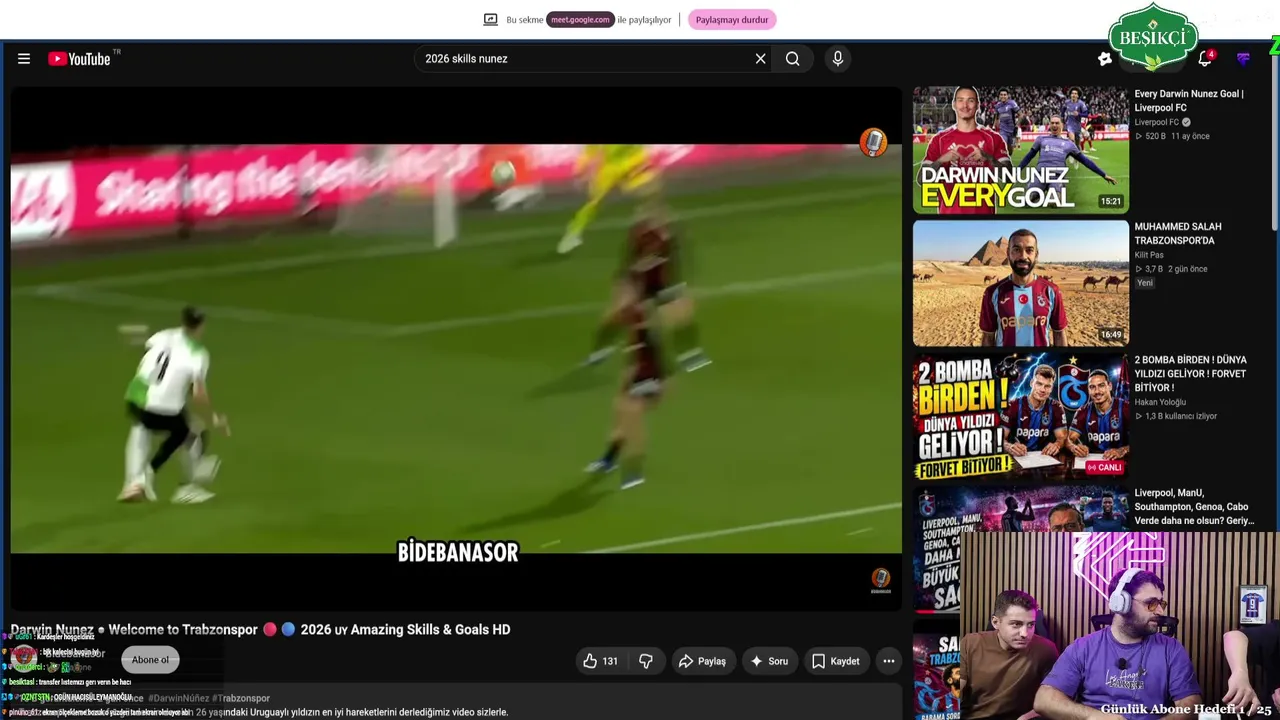Dislike the Darwin Nunez video
Screen dimensions: 1280x720
coord(646,661)
